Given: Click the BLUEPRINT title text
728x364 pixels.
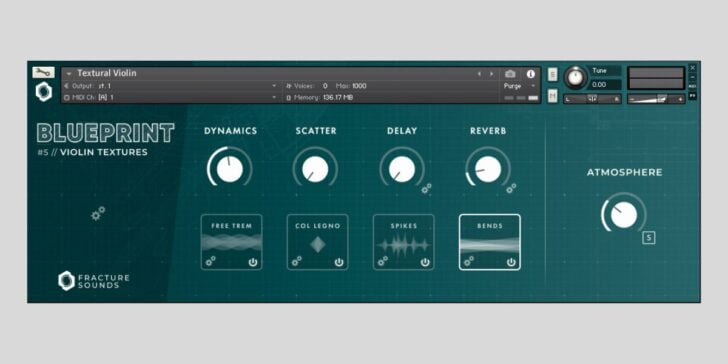Looking at the screenshot, I should click(106, 133).
